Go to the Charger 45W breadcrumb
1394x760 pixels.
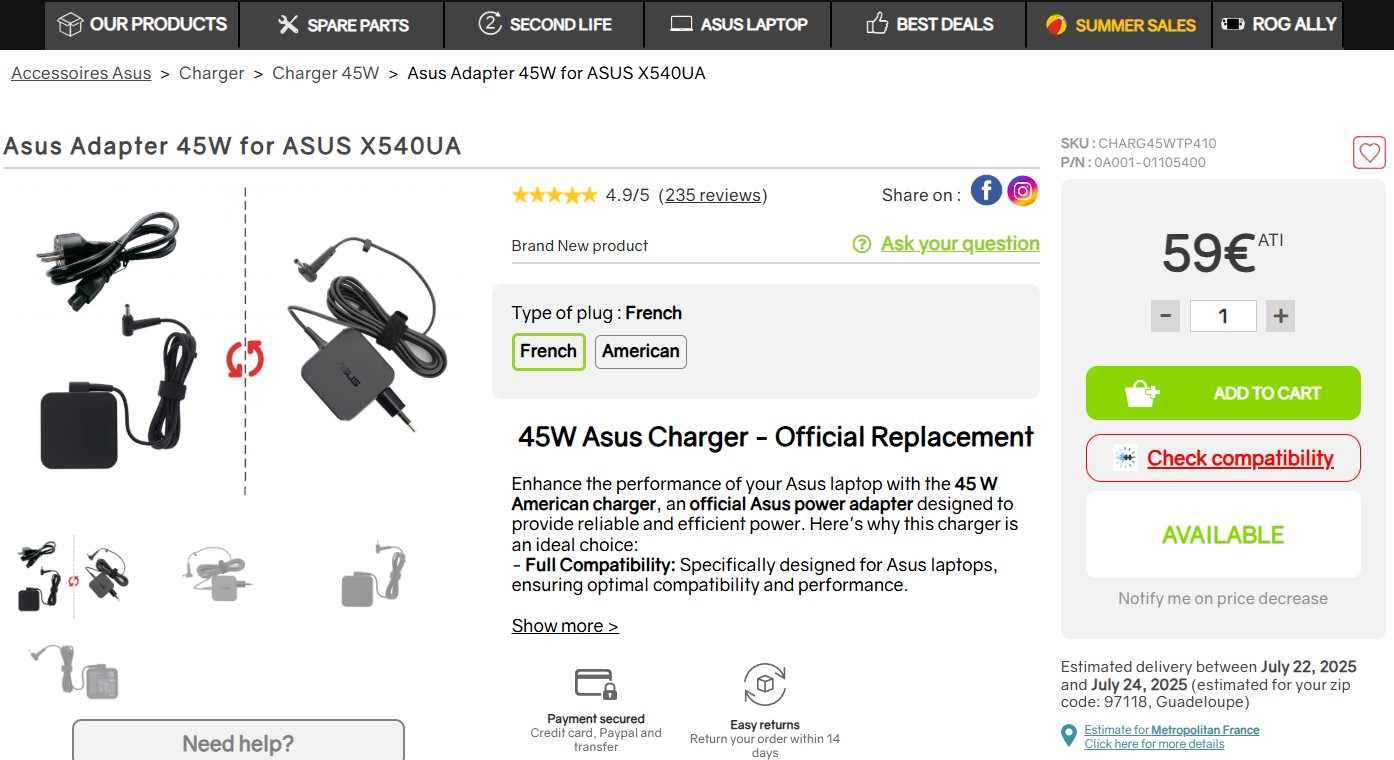click(x=326, y=73)
